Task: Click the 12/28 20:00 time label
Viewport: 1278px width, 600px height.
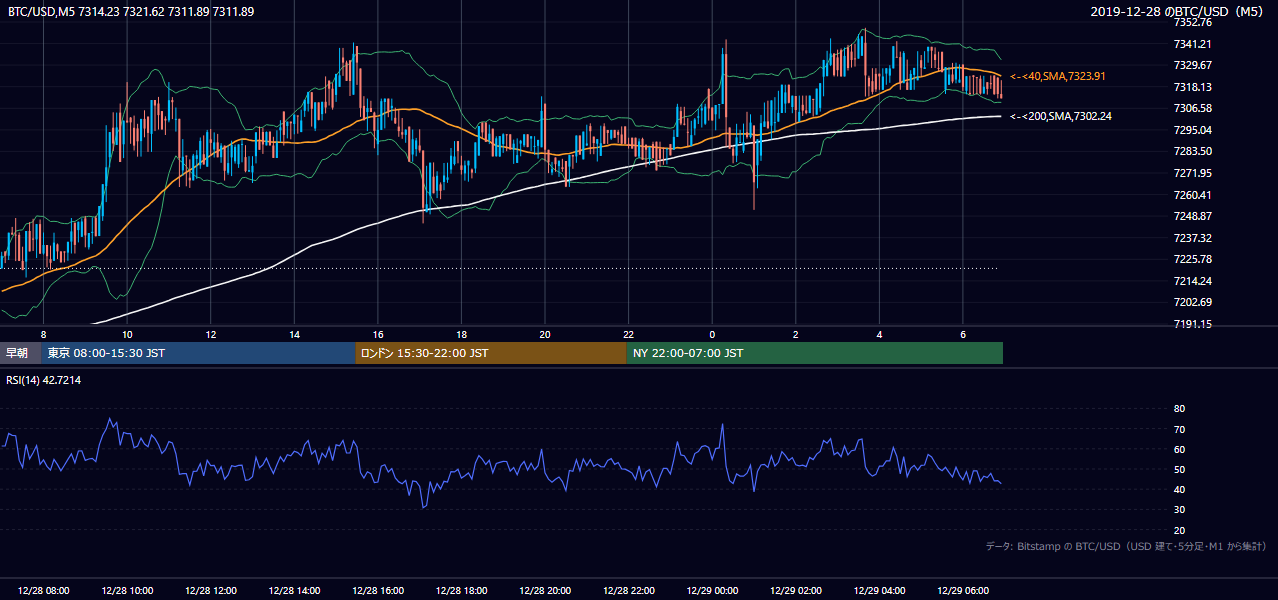Action: pos(545,591)
